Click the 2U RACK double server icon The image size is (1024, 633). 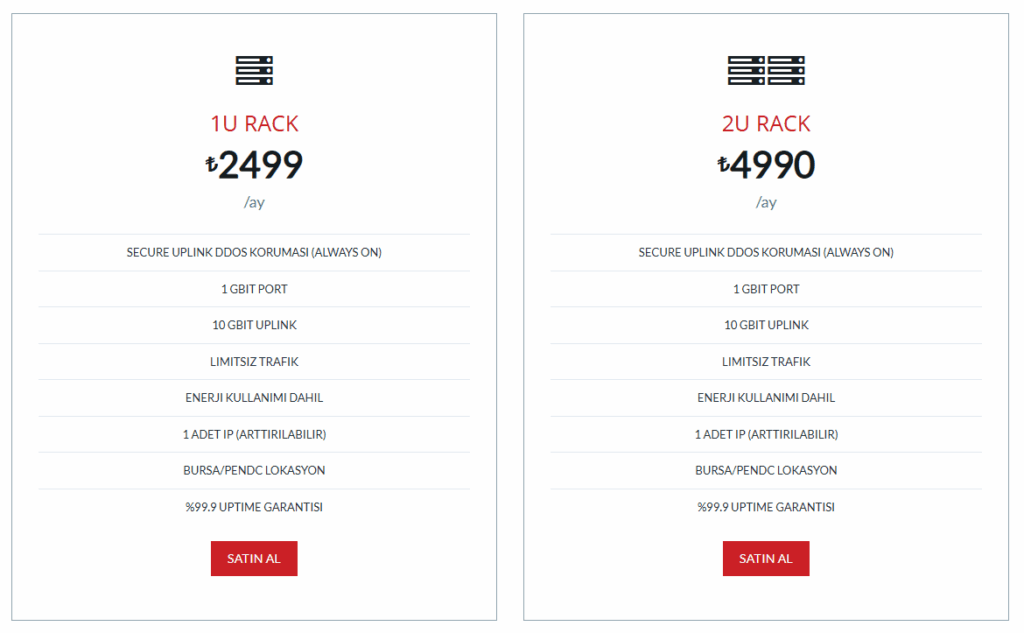(766, 69)
